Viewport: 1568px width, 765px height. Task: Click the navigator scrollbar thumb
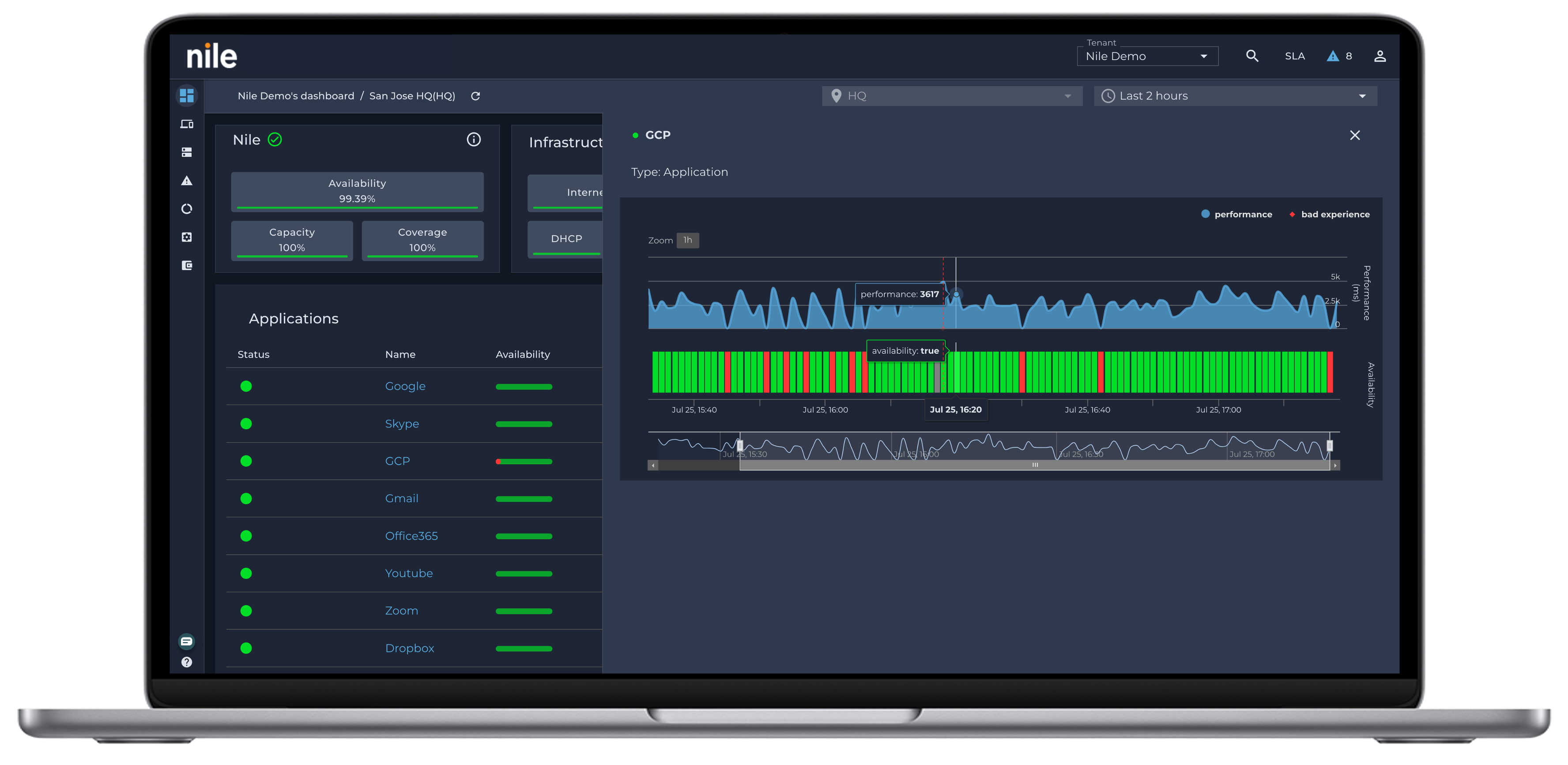tap(1034, 466)
